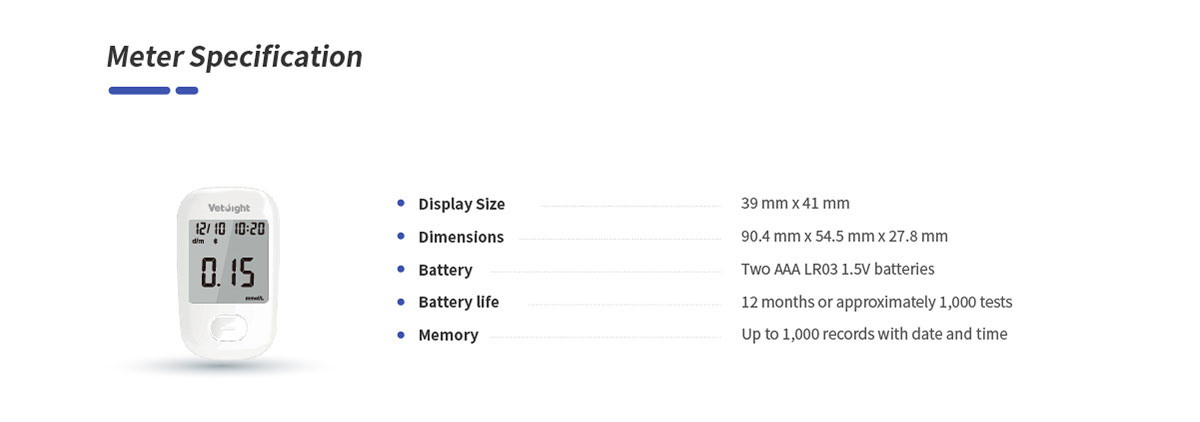The height and width of the screenshot is (422, 1200).
Task: Click the bullet beside Battery life
Action: click(x=401, y=301)
